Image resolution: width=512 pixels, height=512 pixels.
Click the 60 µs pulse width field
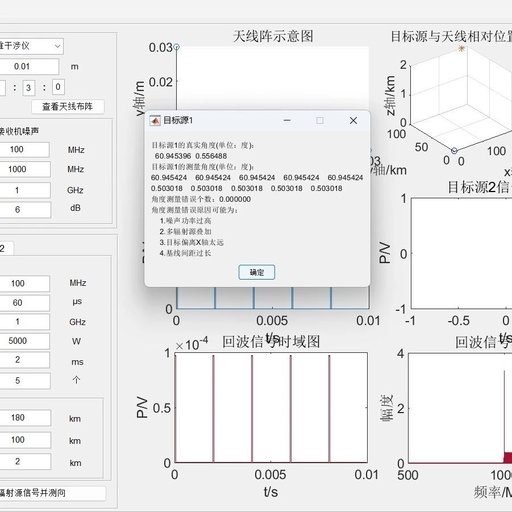pyautogui.click(x=24, y=303)
